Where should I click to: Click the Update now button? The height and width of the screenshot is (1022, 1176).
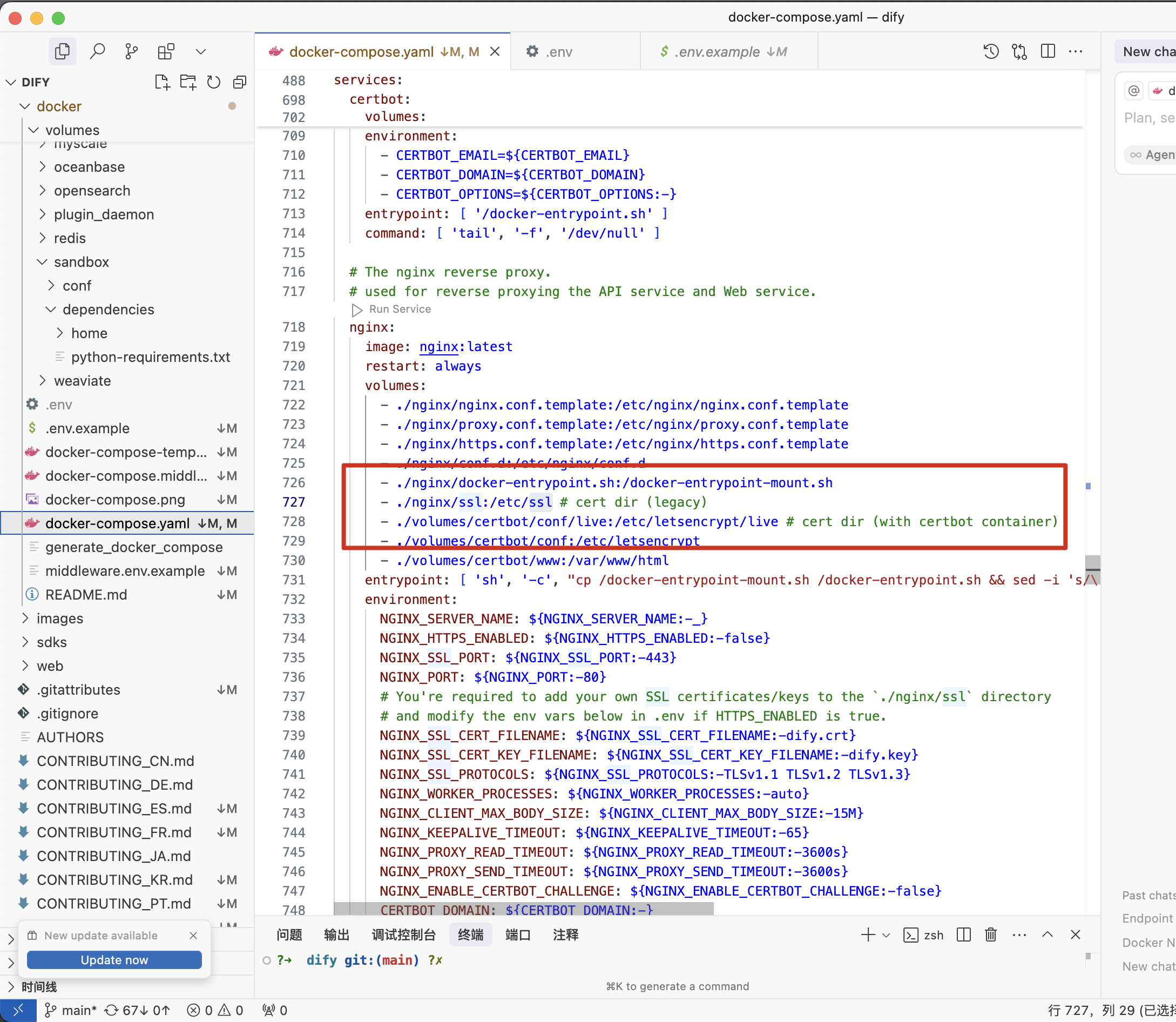(114, 960)
